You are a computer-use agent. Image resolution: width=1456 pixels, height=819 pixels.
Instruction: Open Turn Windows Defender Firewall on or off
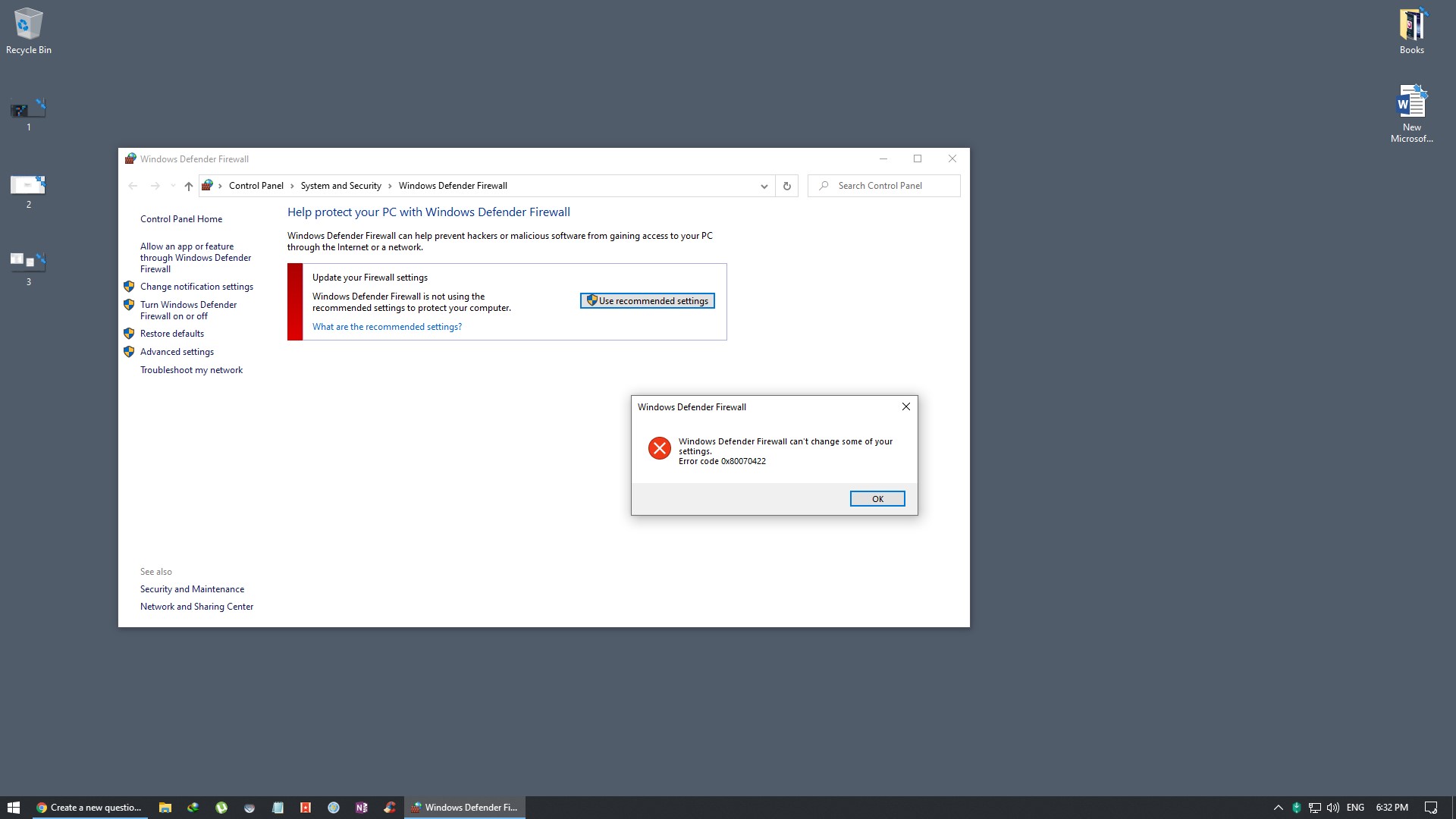pyautogui.click(x=188, y=310)
